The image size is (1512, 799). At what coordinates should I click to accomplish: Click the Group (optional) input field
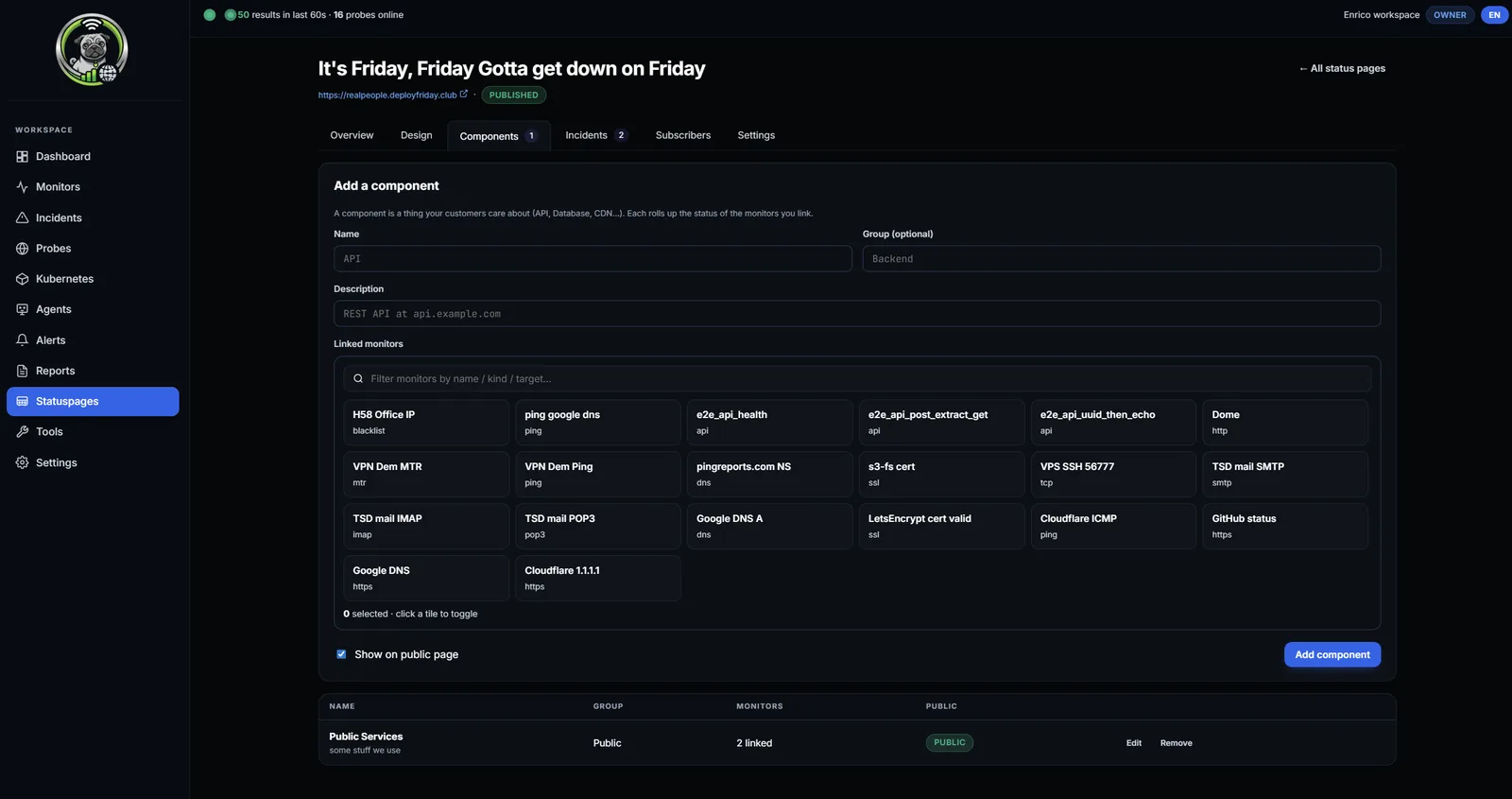(x=1122, y=259)
